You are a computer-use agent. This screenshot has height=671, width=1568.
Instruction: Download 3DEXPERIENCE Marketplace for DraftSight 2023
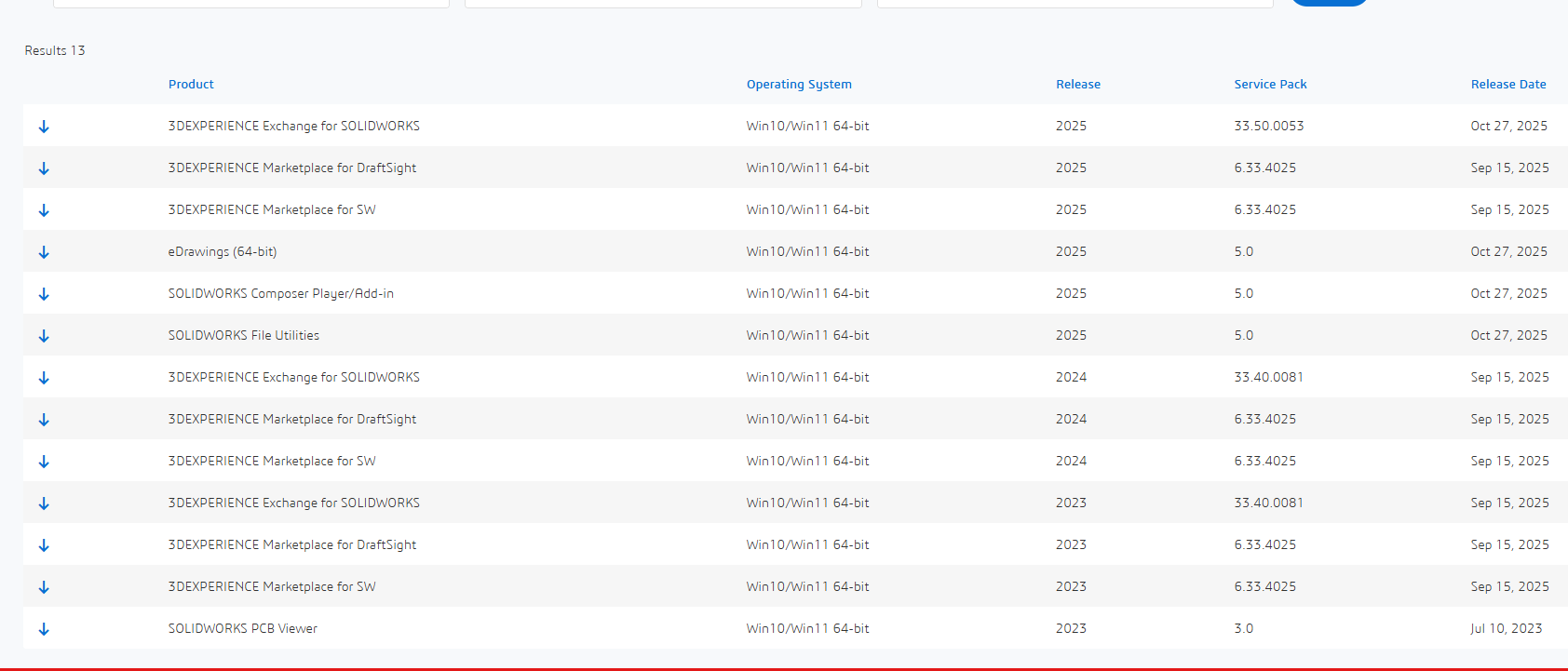tap(44, 545)
